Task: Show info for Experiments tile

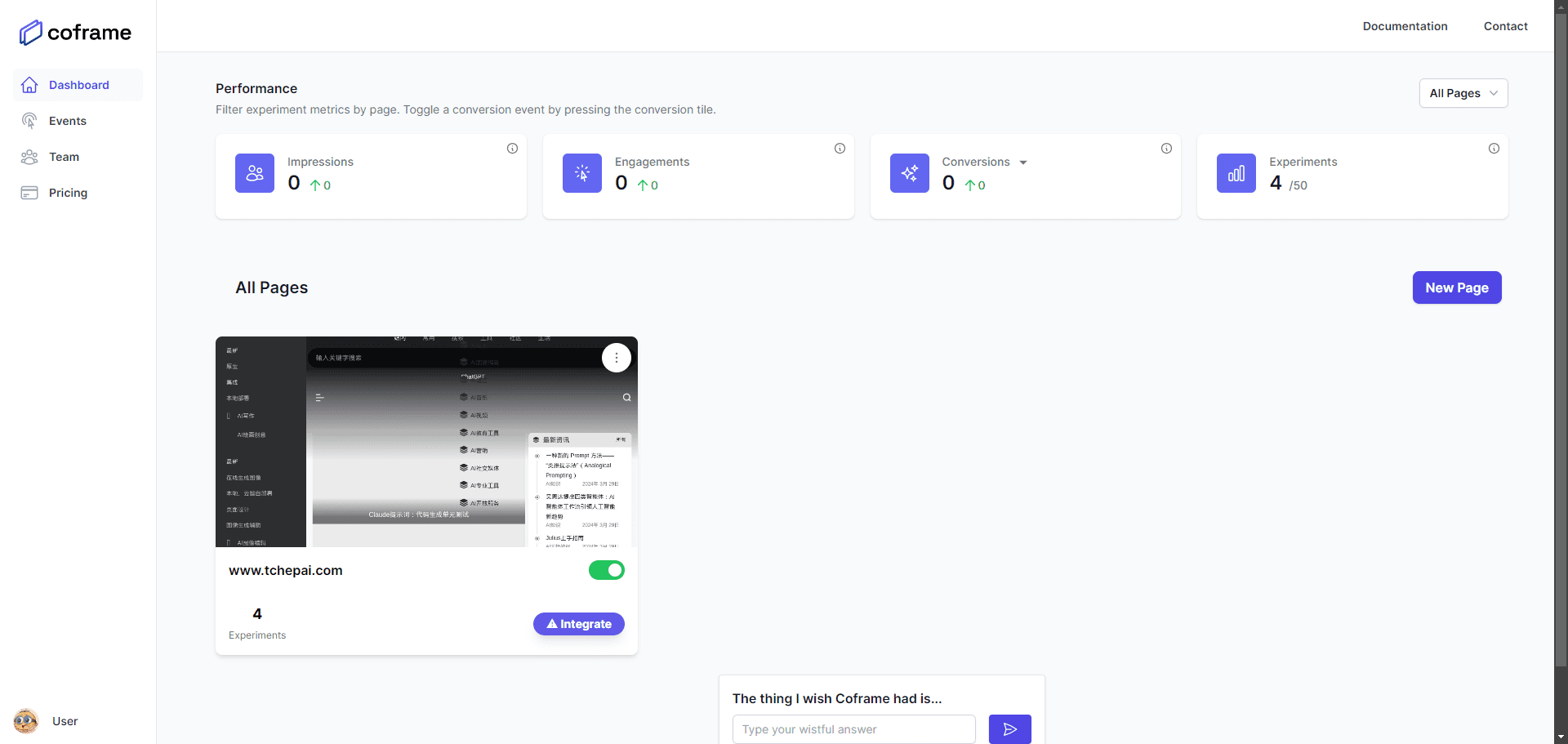Action: pyautogui.click(x=1494, y=149)
